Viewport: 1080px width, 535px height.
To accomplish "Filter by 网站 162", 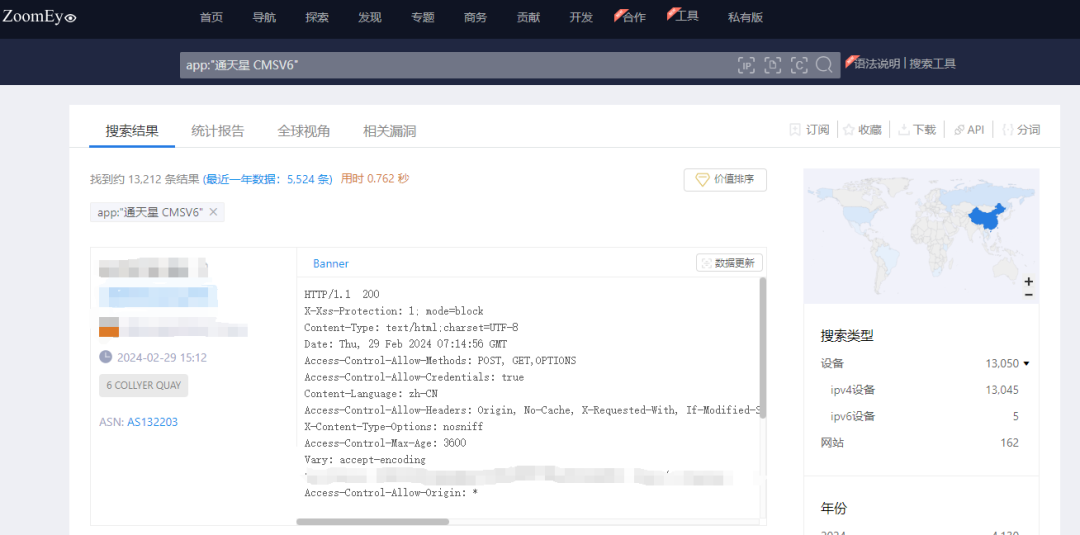I will (920, 443).
